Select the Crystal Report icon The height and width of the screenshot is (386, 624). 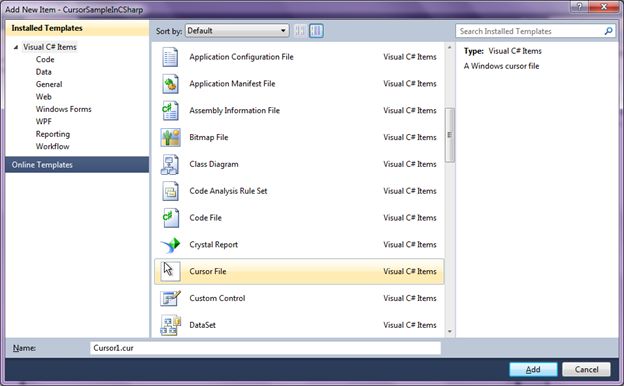point(170,245)
